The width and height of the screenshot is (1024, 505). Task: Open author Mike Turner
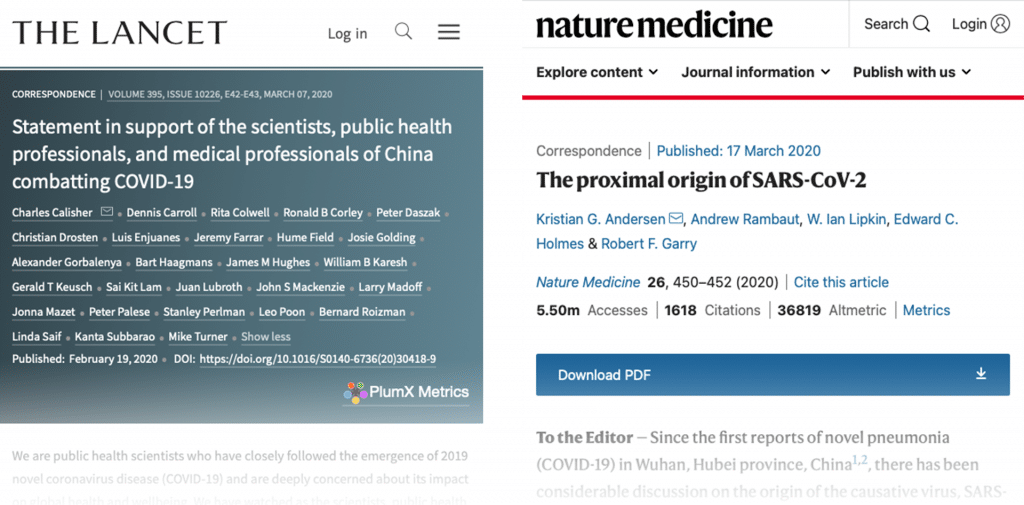[199, 336]
